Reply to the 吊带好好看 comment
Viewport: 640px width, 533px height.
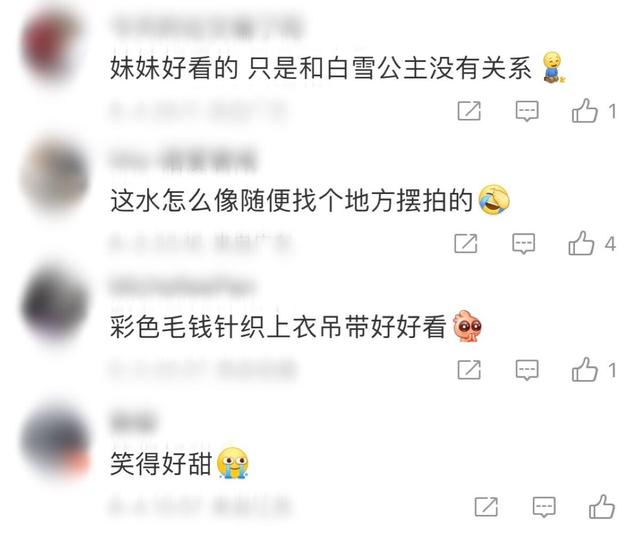click(x=527, y=370)
